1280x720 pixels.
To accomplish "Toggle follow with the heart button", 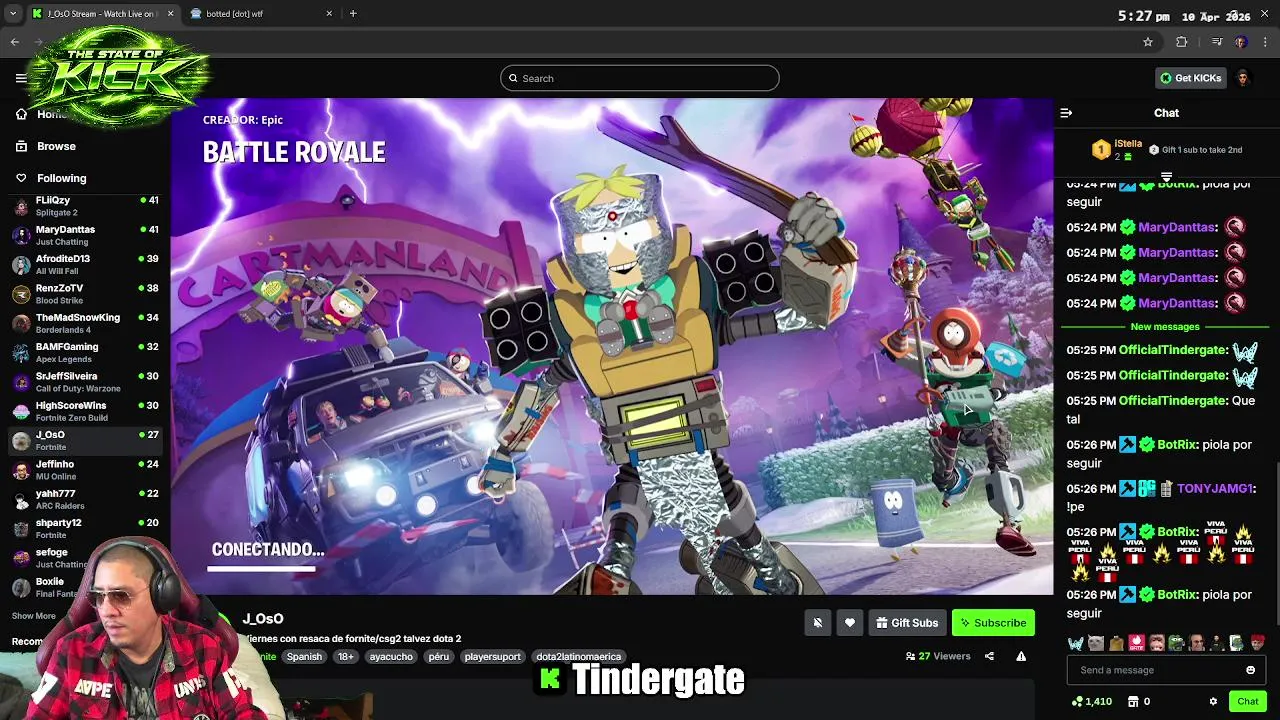I will [x=850, y=623].
